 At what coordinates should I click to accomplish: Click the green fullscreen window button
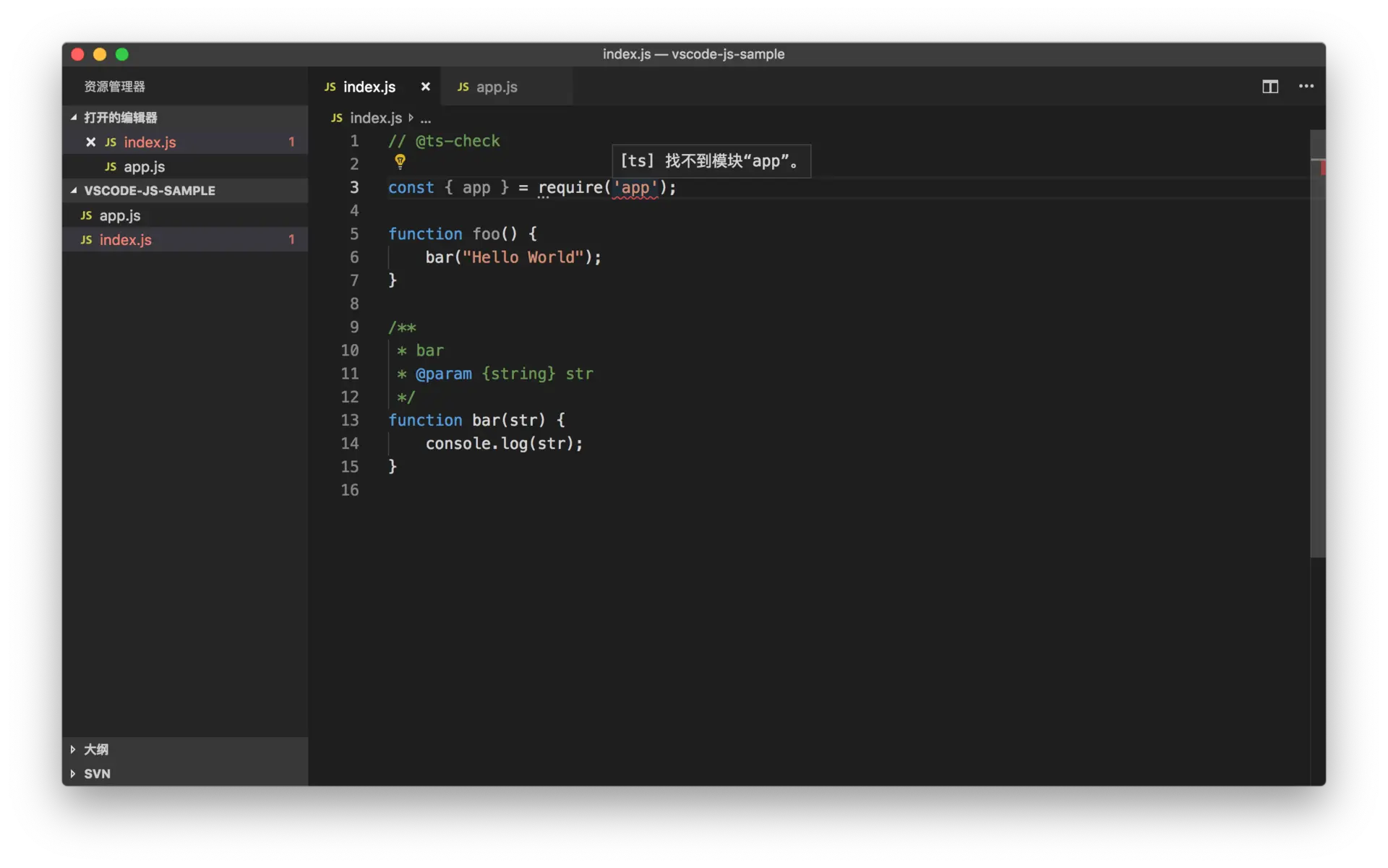click(x=122, y=54)
